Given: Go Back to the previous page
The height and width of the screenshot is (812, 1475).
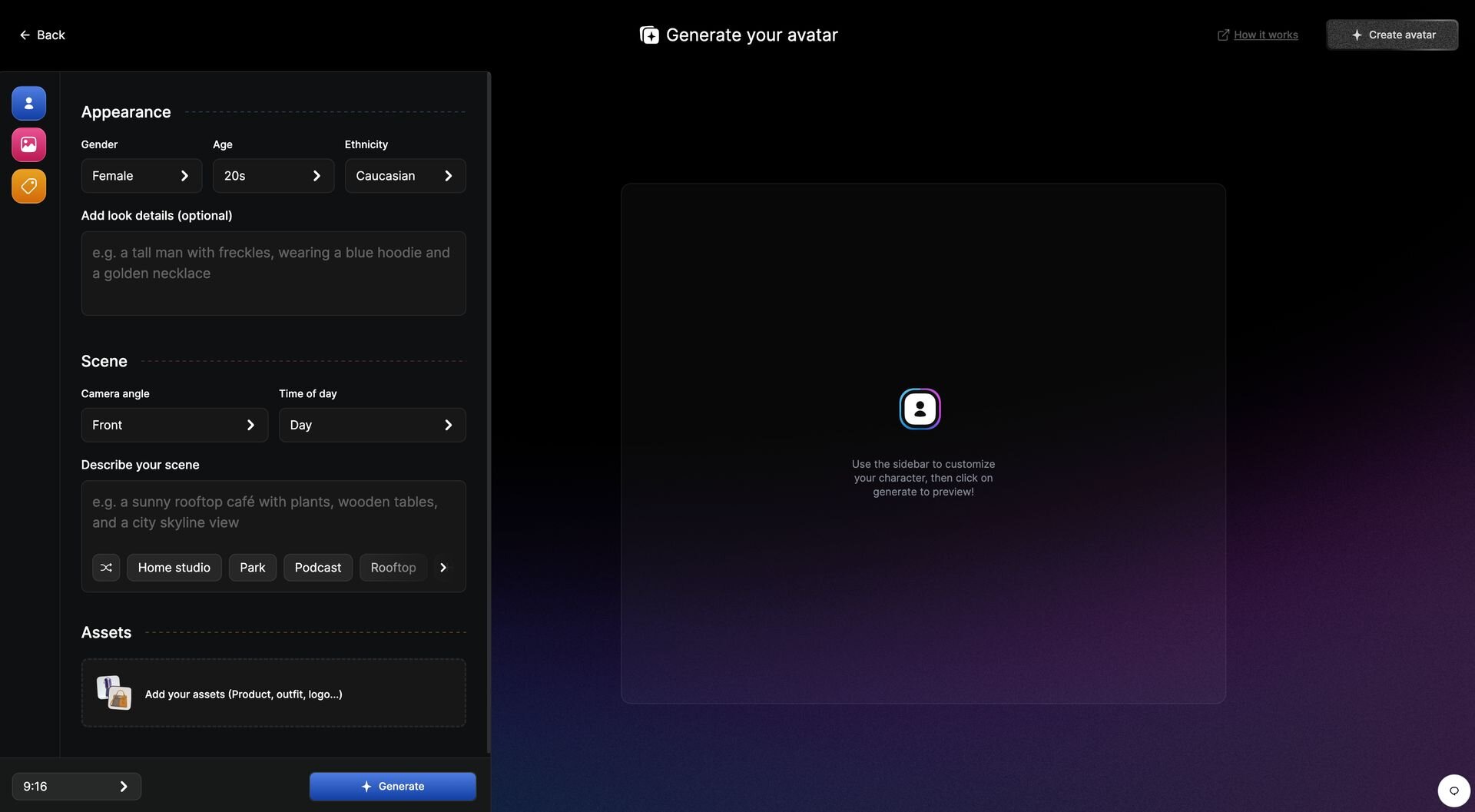Looking at the screenshot, I should coord(42,35).
